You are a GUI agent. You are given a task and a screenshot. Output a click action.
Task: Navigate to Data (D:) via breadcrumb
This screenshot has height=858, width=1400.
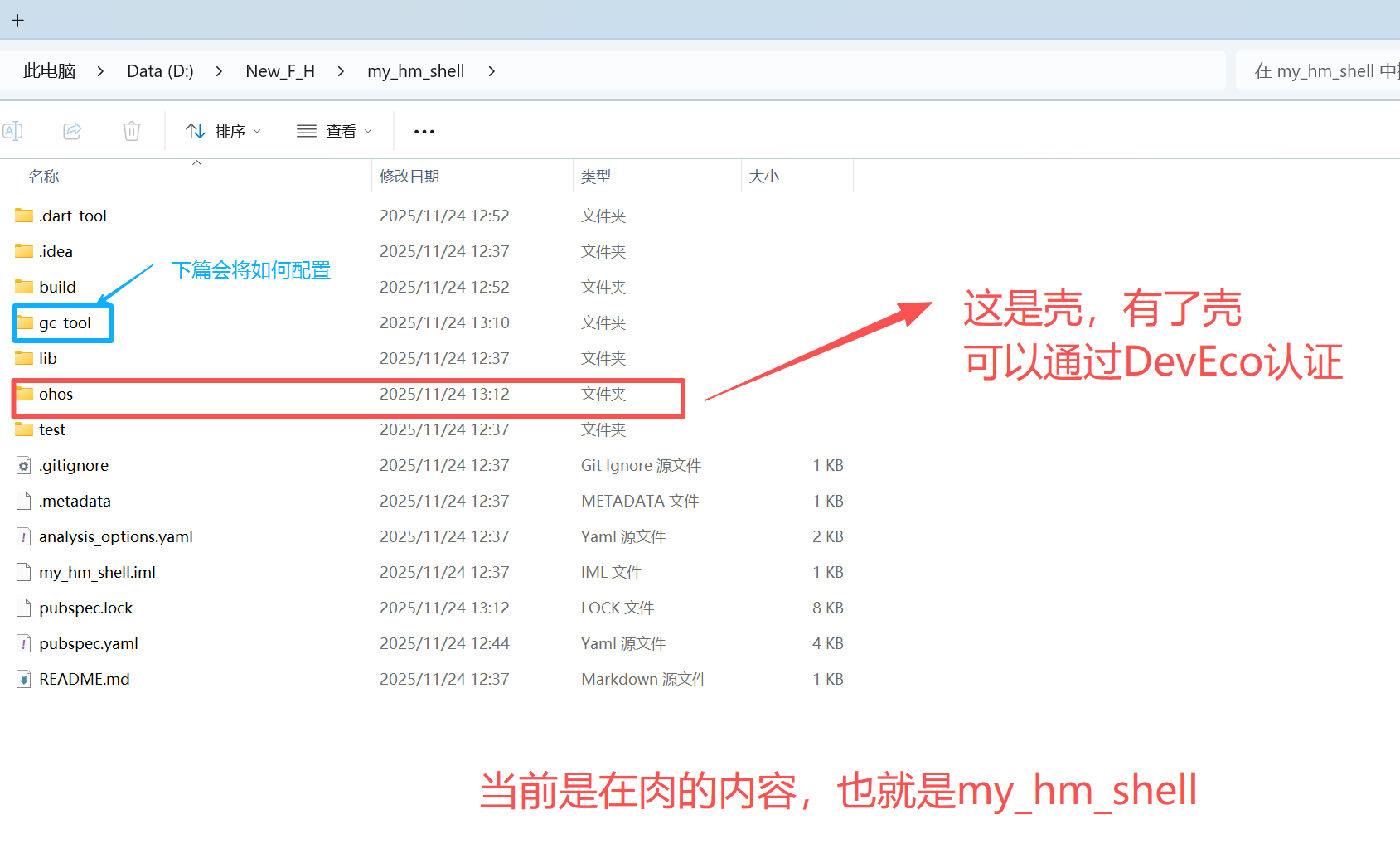[x=159, y=71]
